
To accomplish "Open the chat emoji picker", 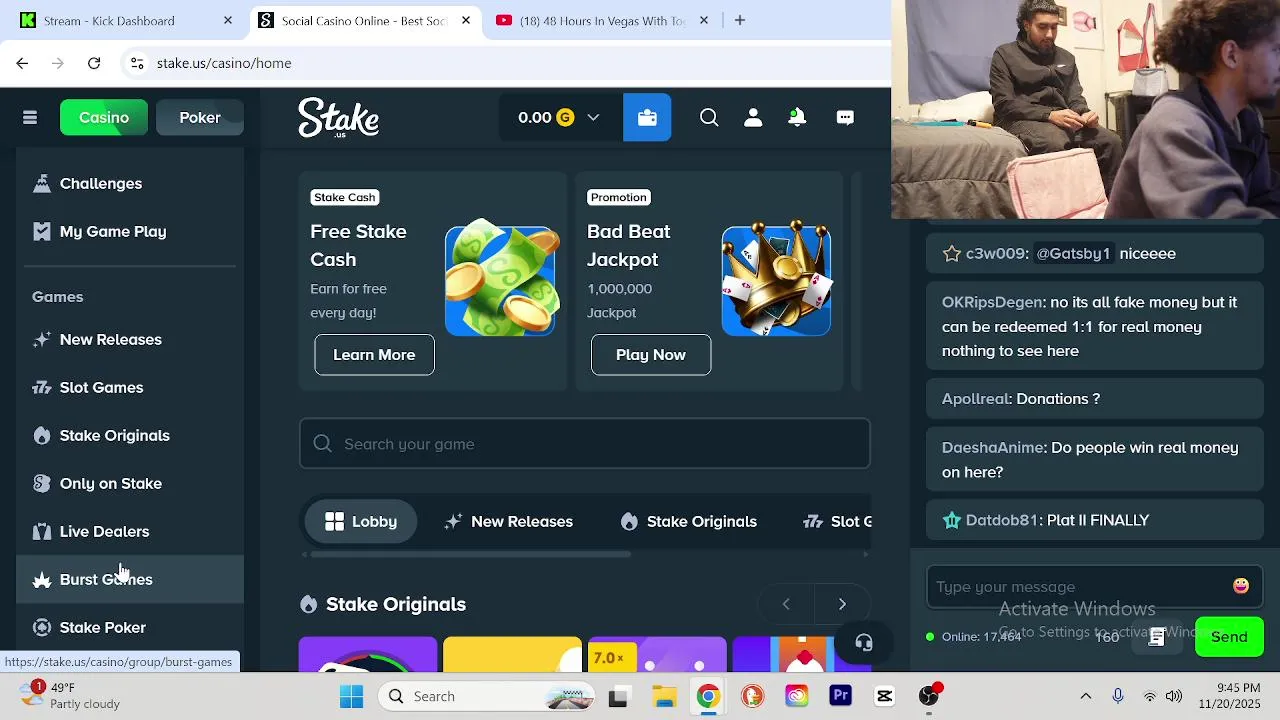I will point(1241,586).
